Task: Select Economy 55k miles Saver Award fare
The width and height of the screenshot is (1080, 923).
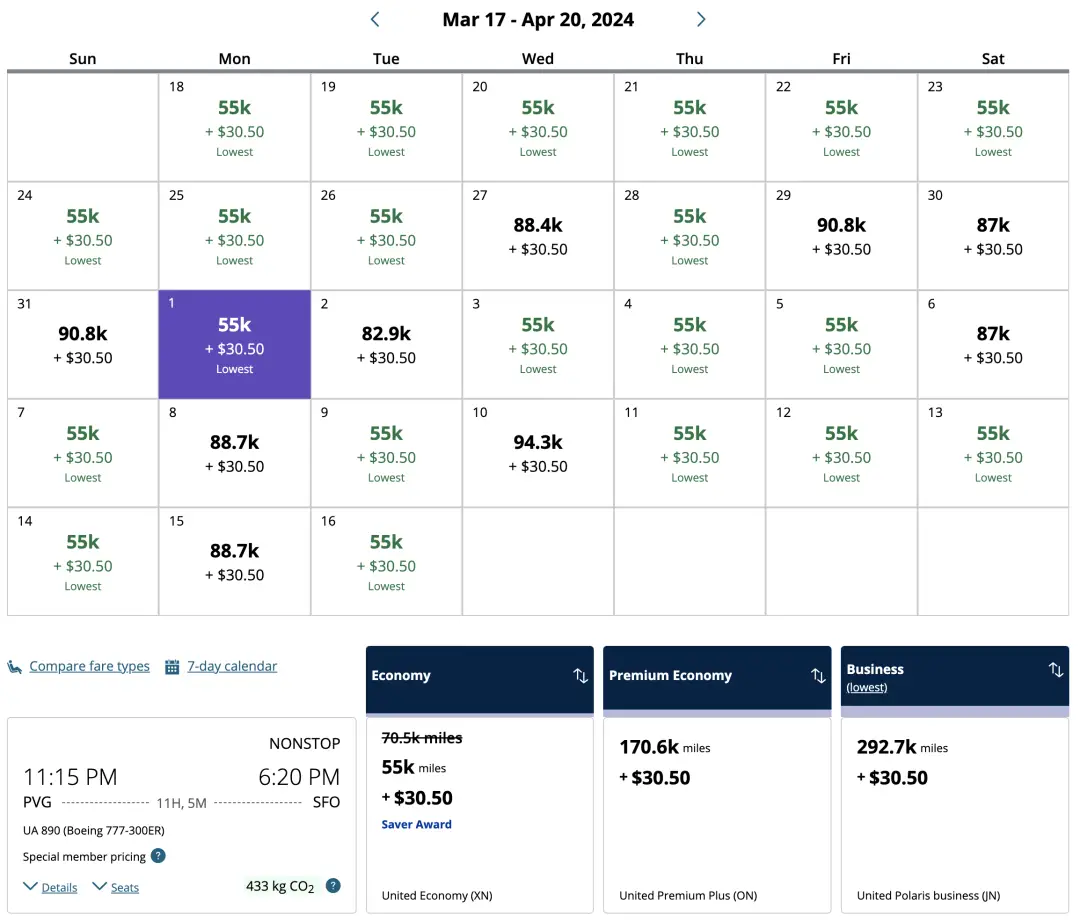Action: (480, 782)
